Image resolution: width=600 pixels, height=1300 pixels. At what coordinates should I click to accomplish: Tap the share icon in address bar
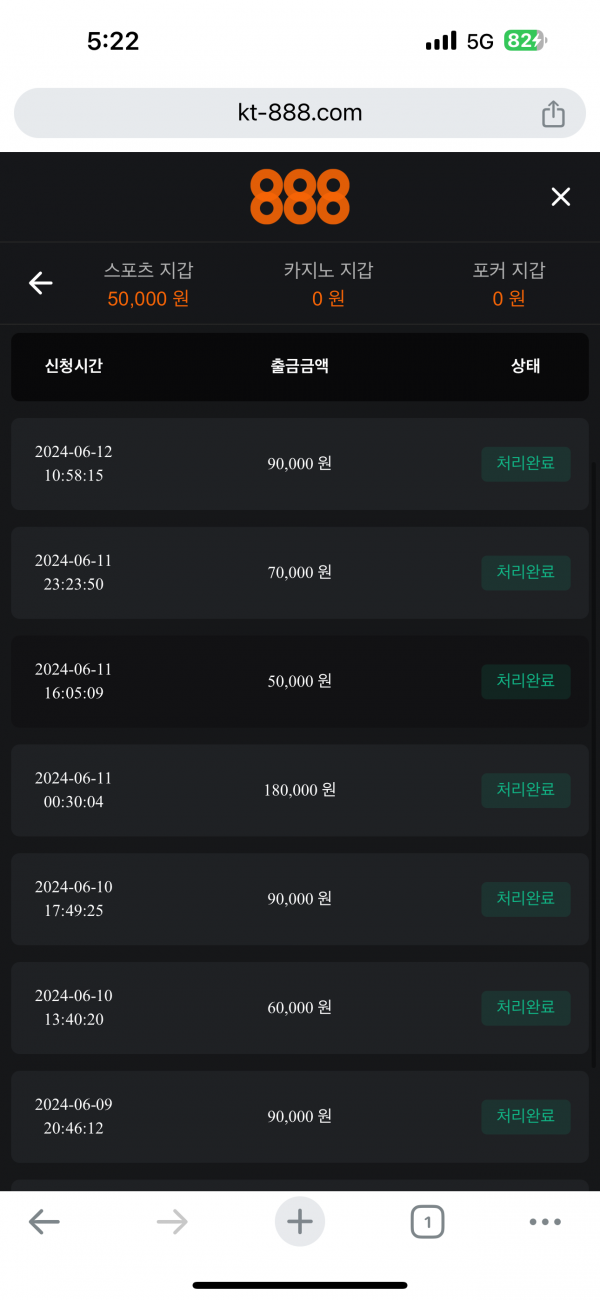pos(553,114)
